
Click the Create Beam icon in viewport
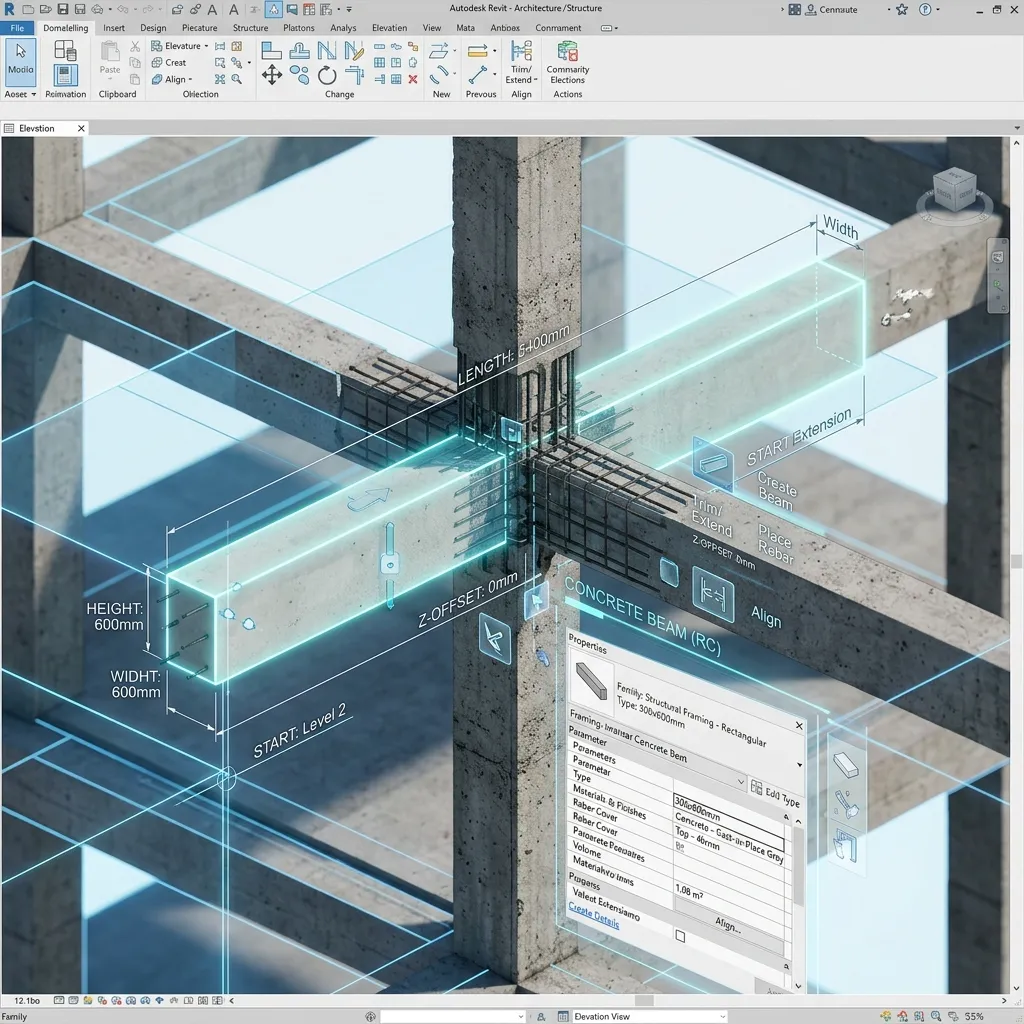click(712, 463)
